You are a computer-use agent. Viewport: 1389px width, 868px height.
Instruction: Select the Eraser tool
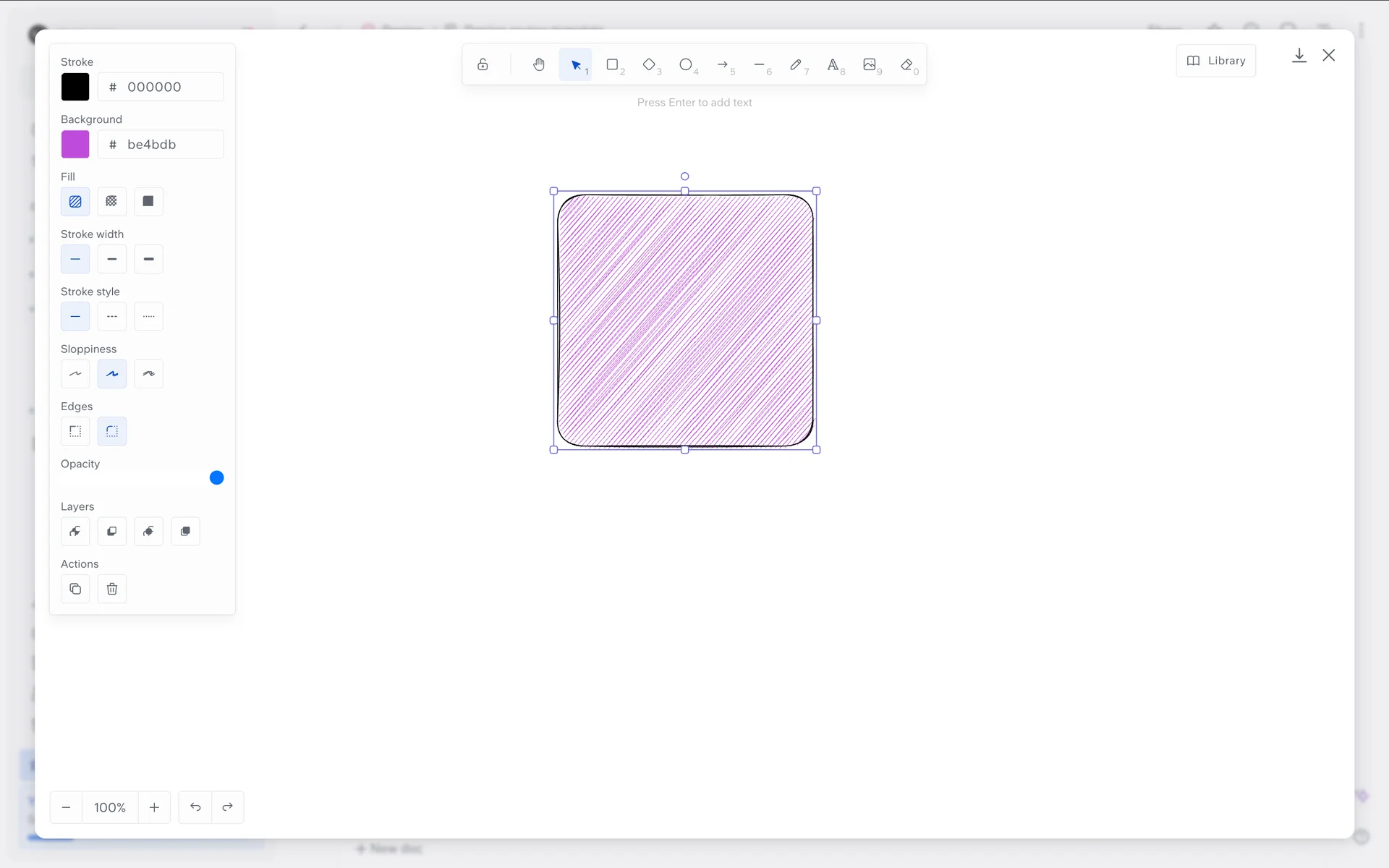(x=906, y=65)
